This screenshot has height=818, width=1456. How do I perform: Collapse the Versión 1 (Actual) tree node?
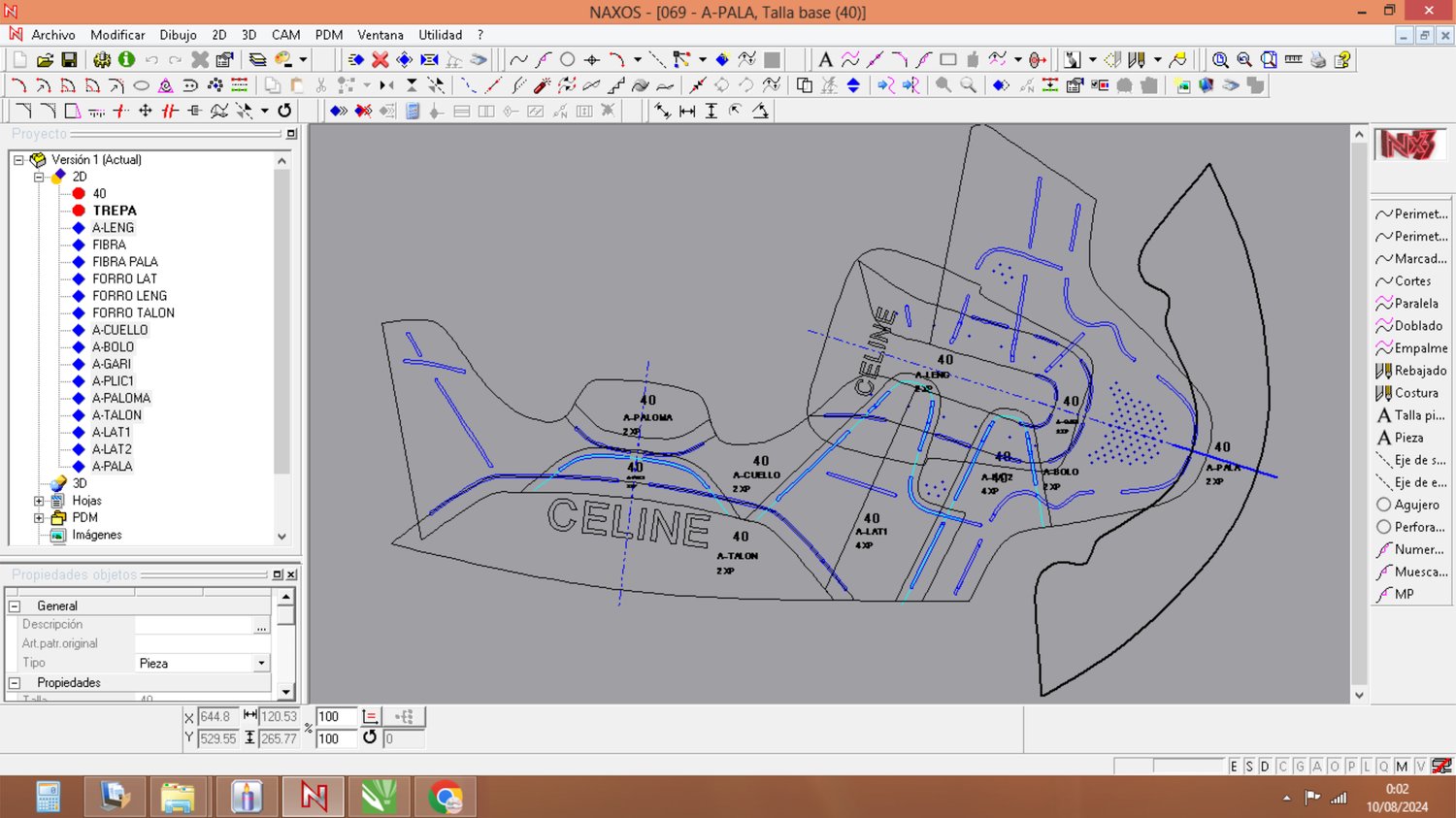pyautogui.click(x=18, y=160)
